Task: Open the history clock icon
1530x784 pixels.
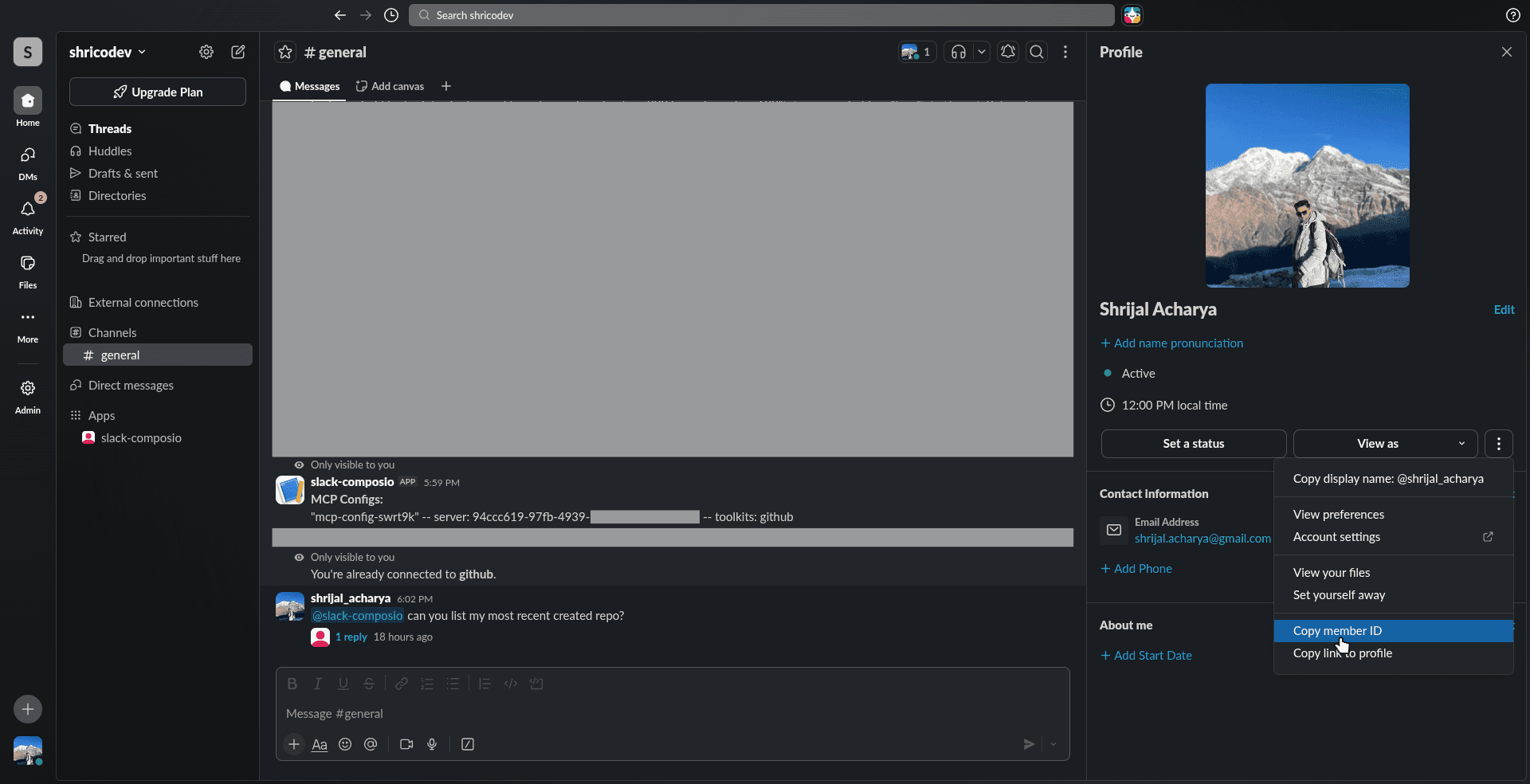Action: point(391,15)
